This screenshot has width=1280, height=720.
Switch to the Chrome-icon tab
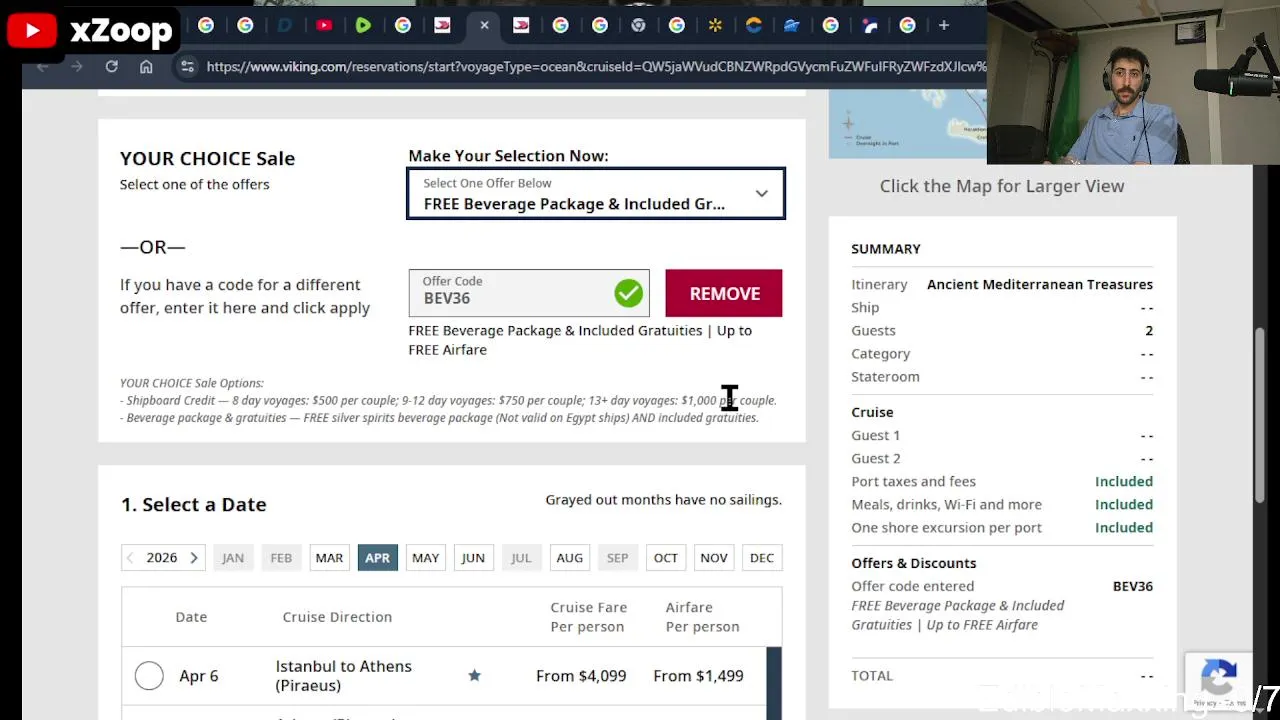click(638, 26)
